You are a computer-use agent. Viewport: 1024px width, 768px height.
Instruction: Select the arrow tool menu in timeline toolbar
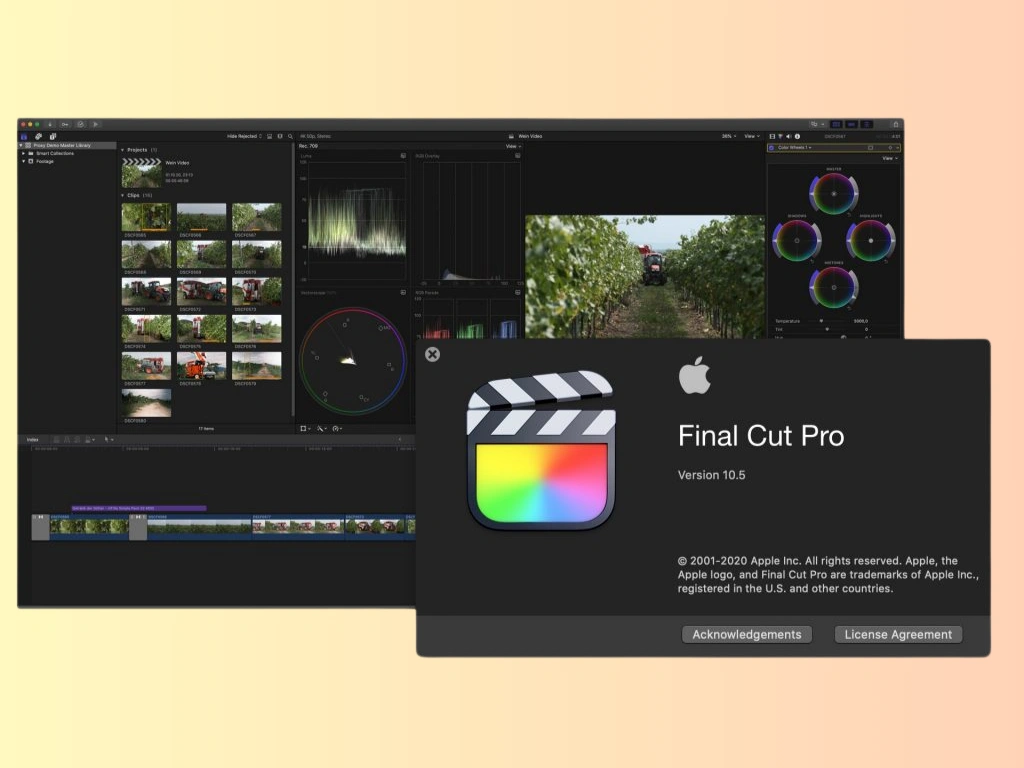point(107,438)
